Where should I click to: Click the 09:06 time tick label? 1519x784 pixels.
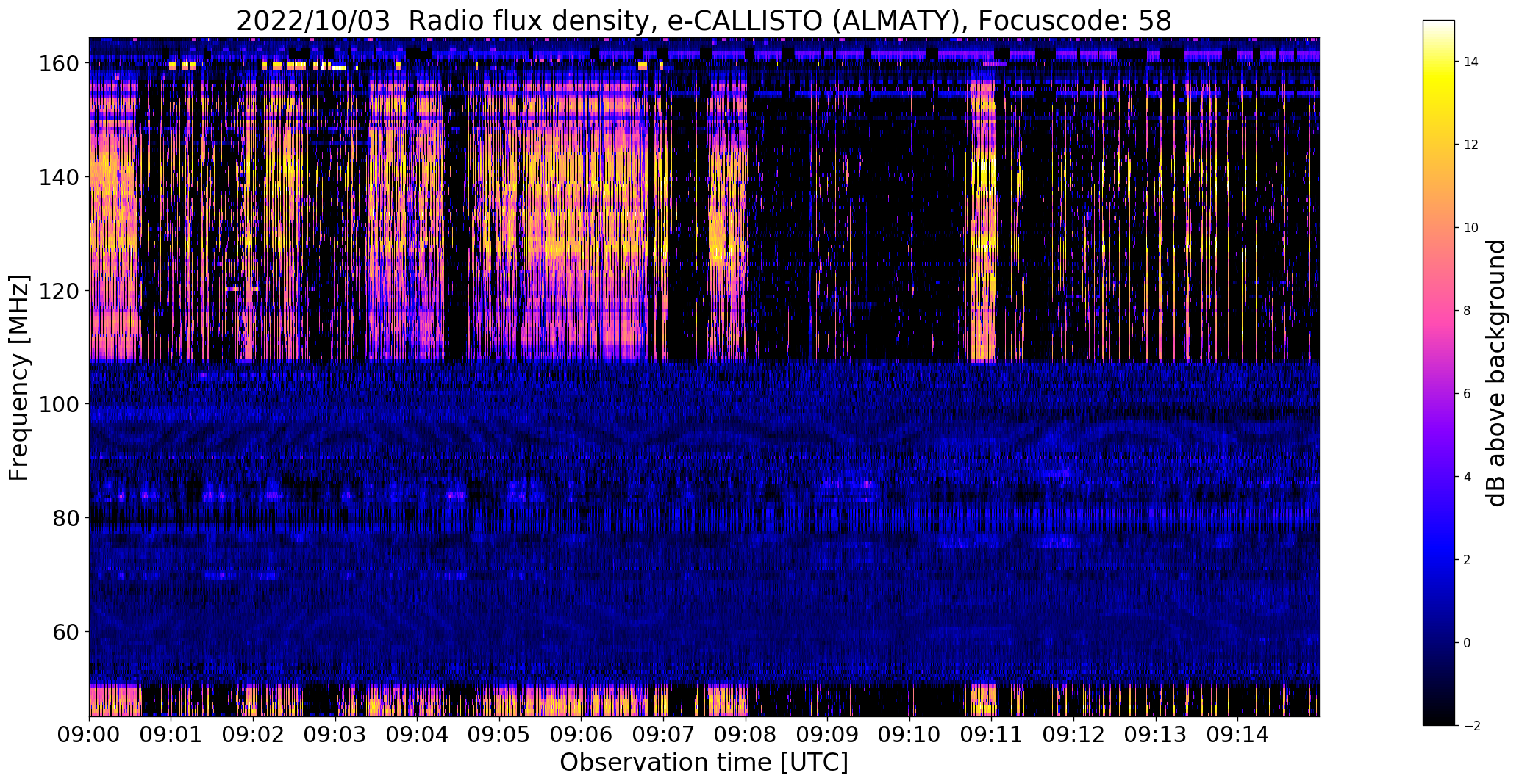tap(582, 734)
